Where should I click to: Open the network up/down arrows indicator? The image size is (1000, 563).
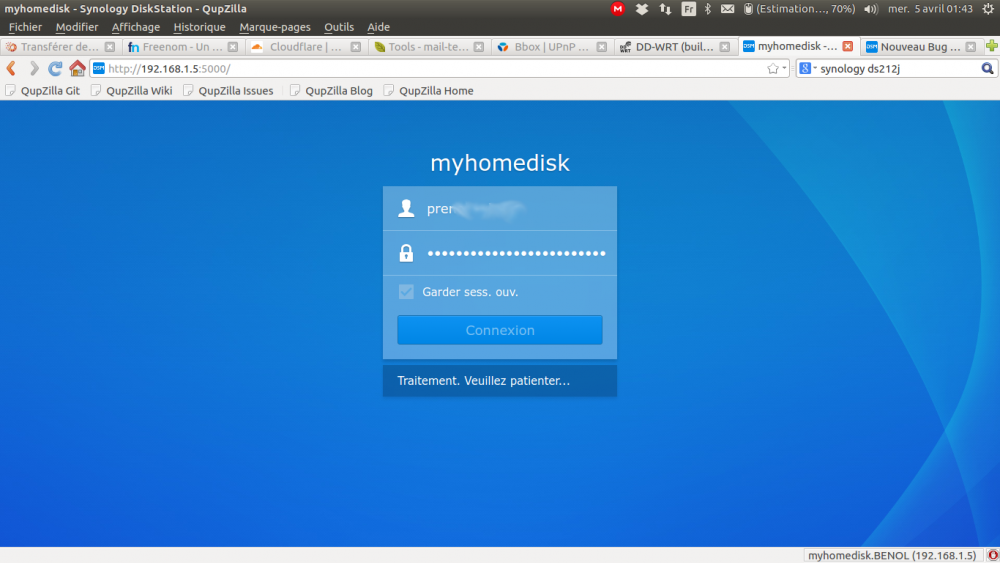point(665,9)
